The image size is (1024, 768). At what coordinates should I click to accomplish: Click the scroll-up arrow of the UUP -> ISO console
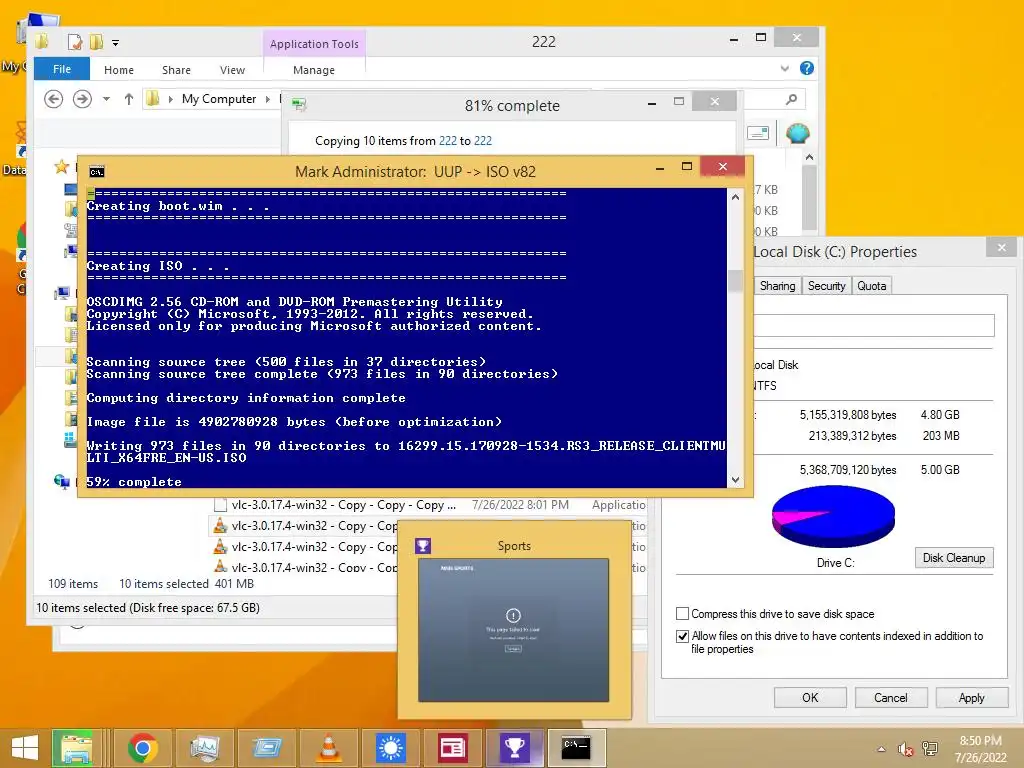(x=735, y=197)
